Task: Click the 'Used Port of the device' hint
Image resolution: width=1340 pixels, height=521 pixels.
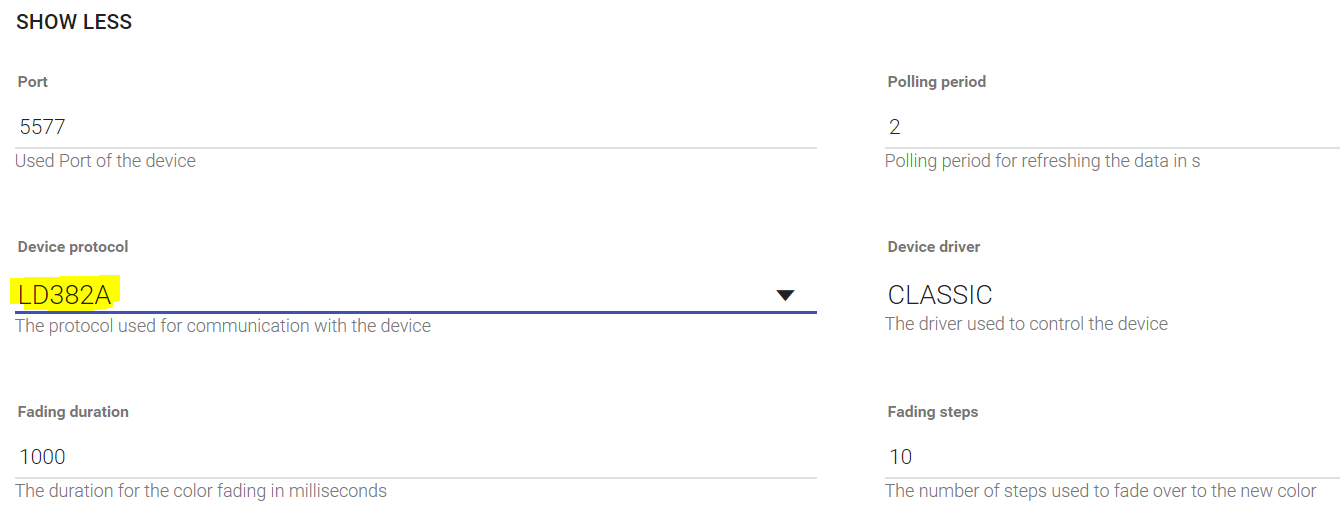Action: (106, 161)
